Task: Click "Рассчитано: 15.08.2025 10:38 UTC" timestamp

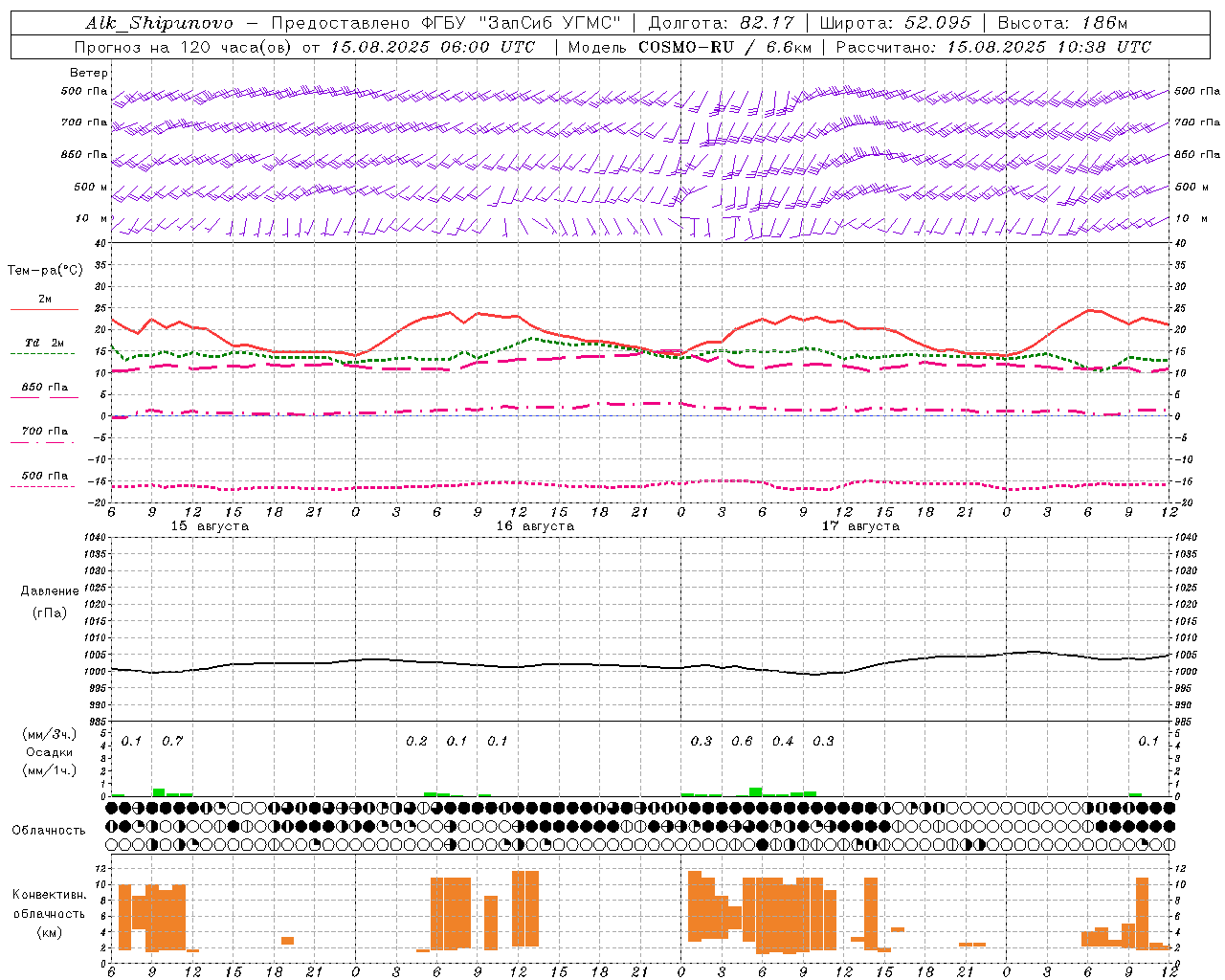Action: coord(993,47)
